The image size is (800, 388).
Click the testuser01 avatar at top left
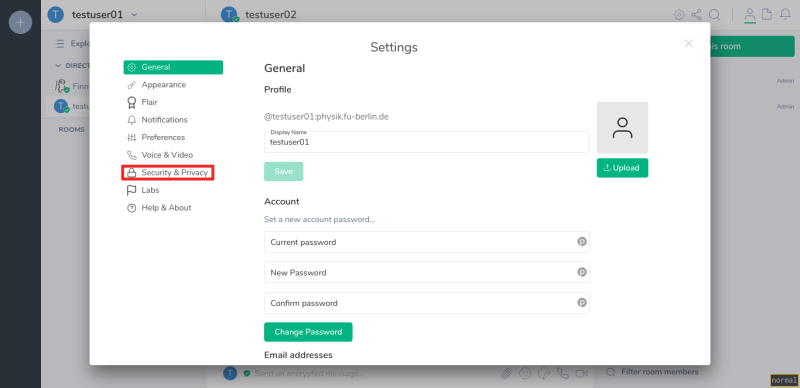[56, 15]
